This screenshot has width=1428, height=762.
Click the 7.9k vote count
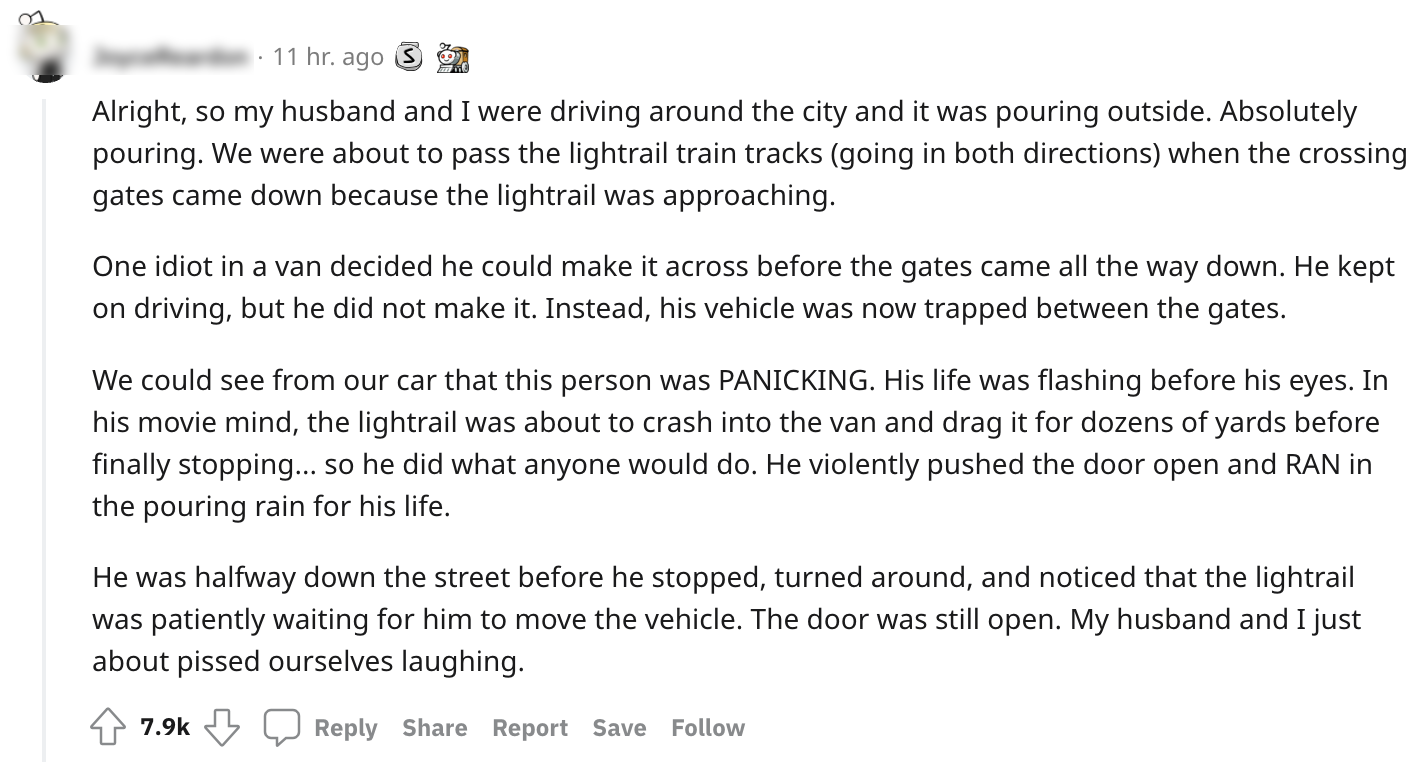click(165, 728)
